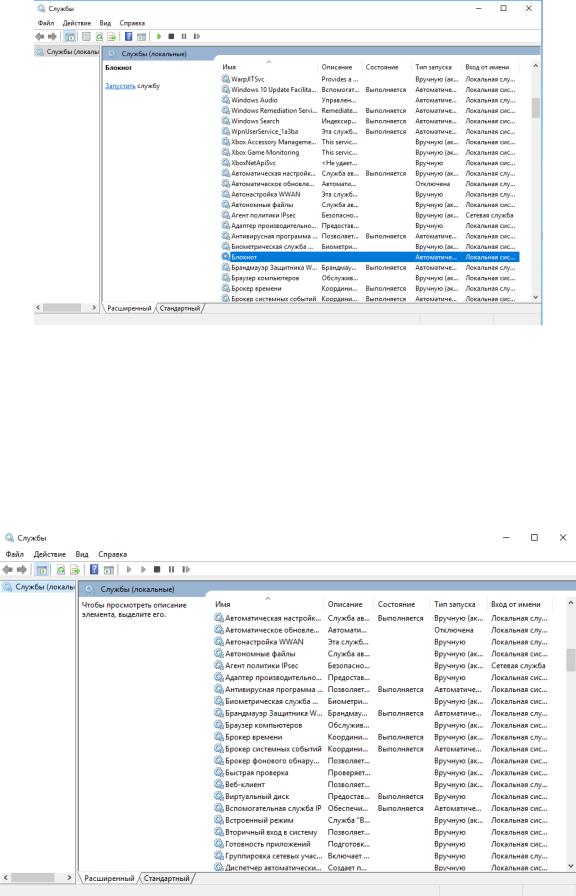Click Restart service icon in lower window toolbar

pyautogui.click(x=186, y=569)
